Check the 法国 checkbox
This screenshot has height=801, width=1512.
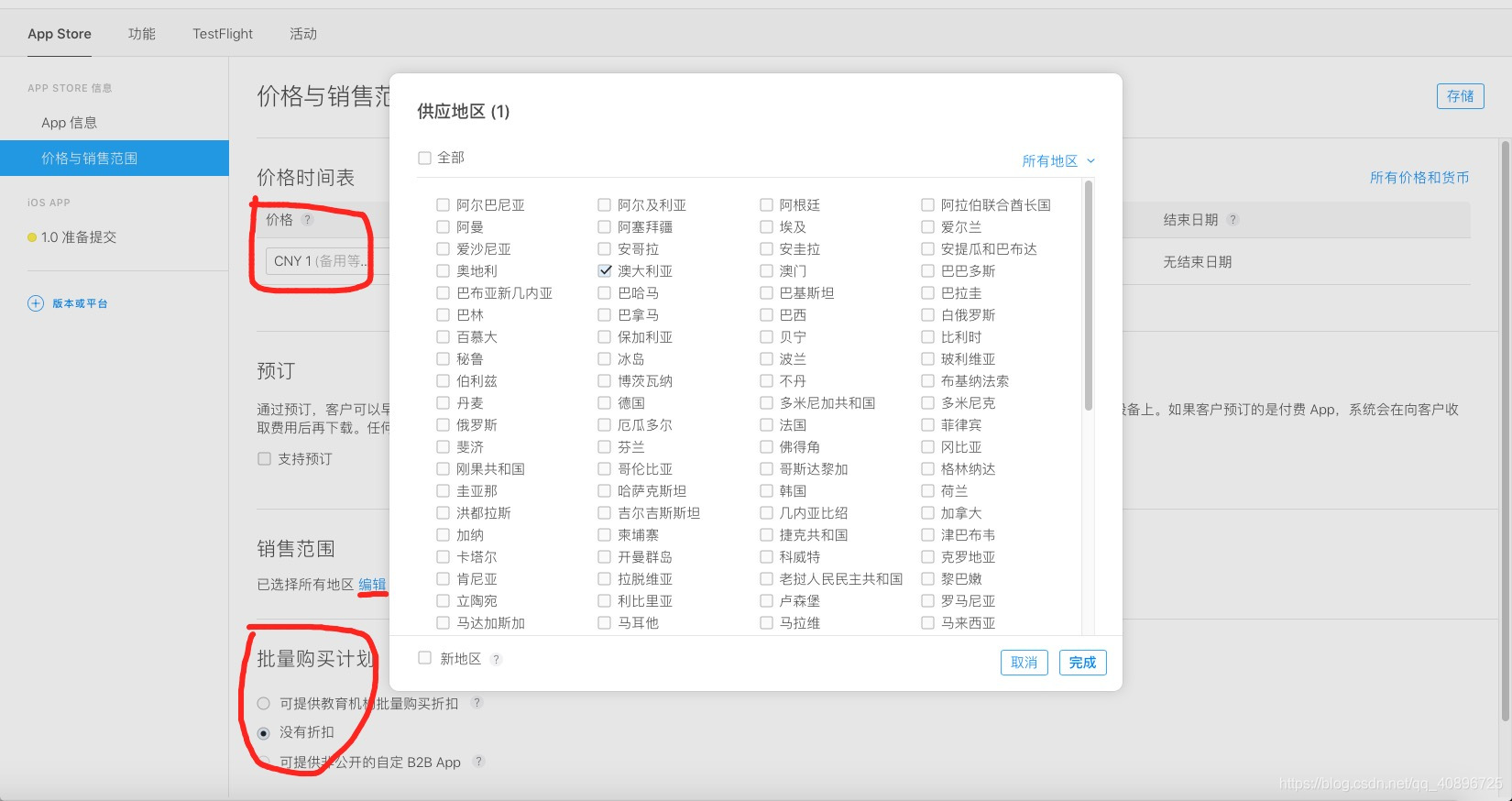pyautogui.click(x=766, y=424)
